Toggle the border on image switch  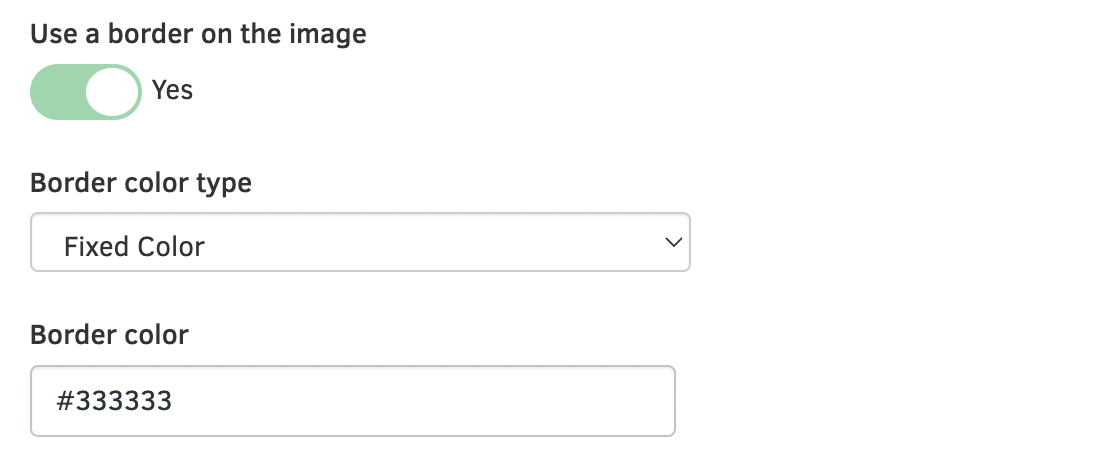click(86, 92)
